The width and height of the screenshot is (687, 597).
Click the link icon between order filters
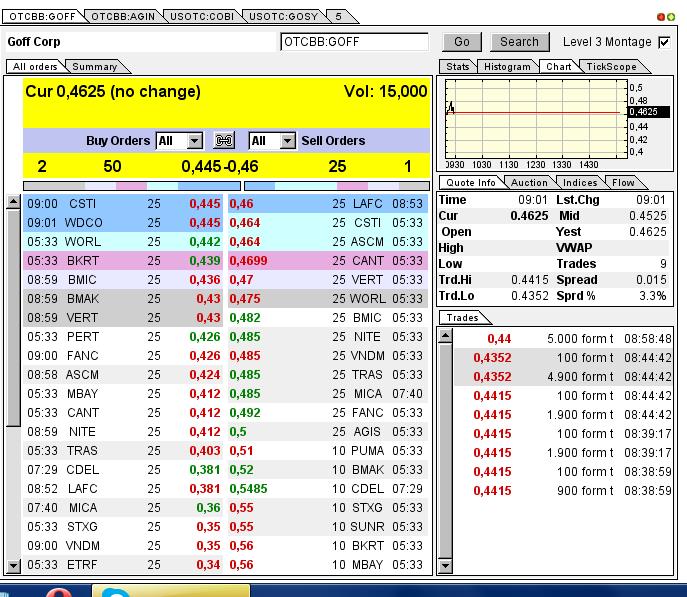pyautogui.click(x=224, y=141)
